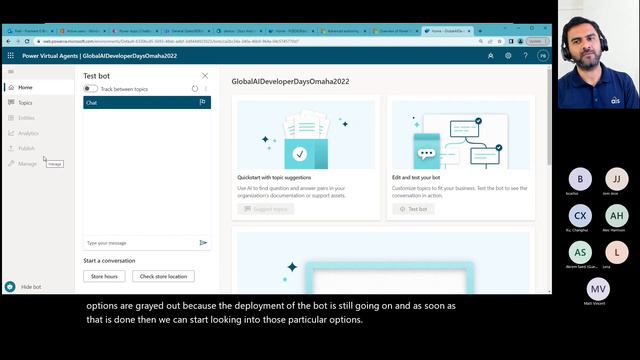Go forward in the browser
This screenshot has height=360, width=640.
pyautogui.click(x=18, y=41)
